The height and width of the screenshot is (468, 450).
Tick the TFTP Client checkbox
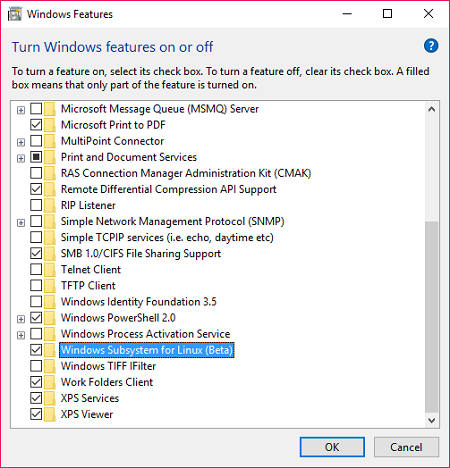pyautogui.click(x=36, y=285)
